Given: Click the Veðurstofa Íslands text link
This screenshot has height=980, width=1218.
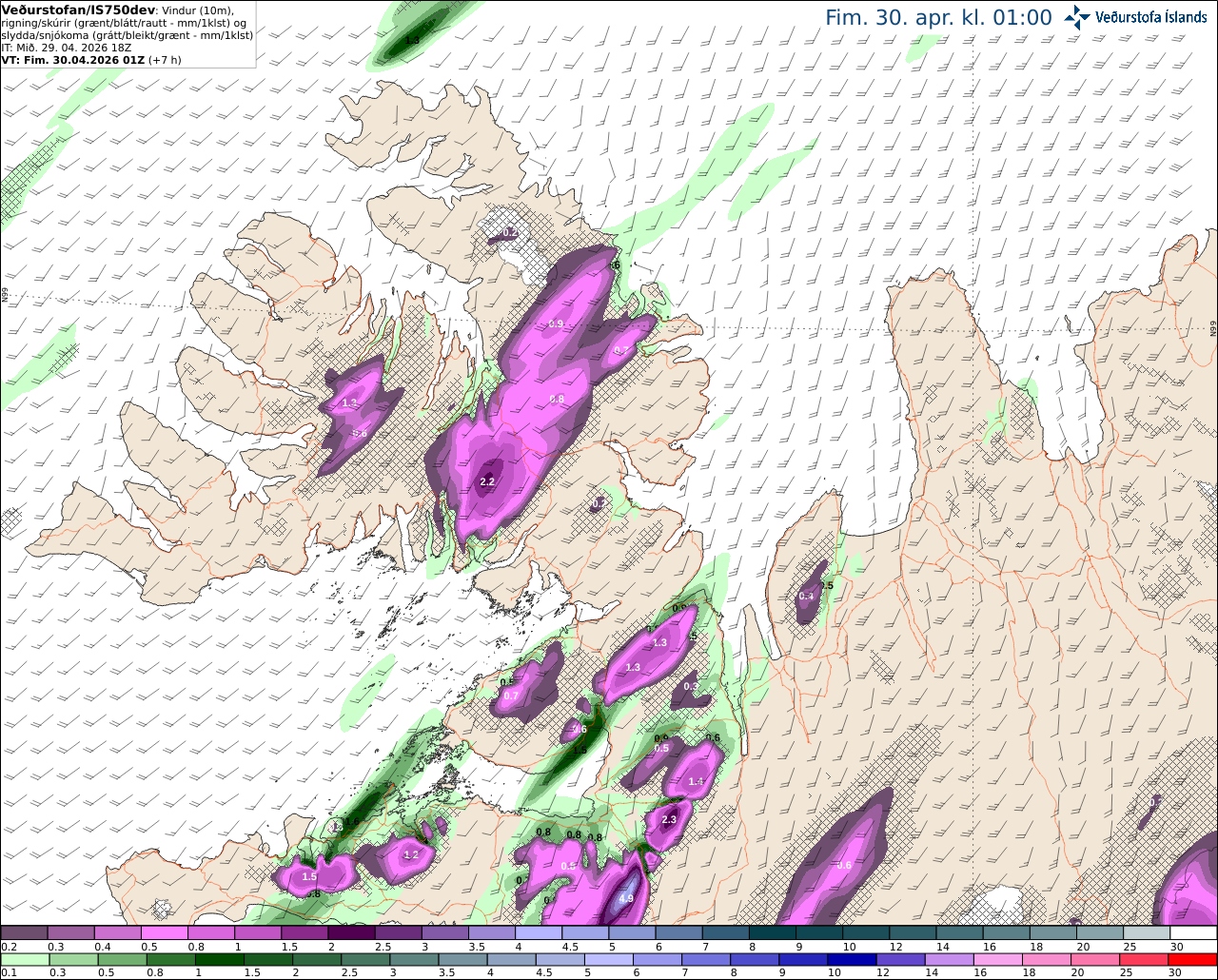Looking at the screenshot, I should click(x=1151, y=16).
